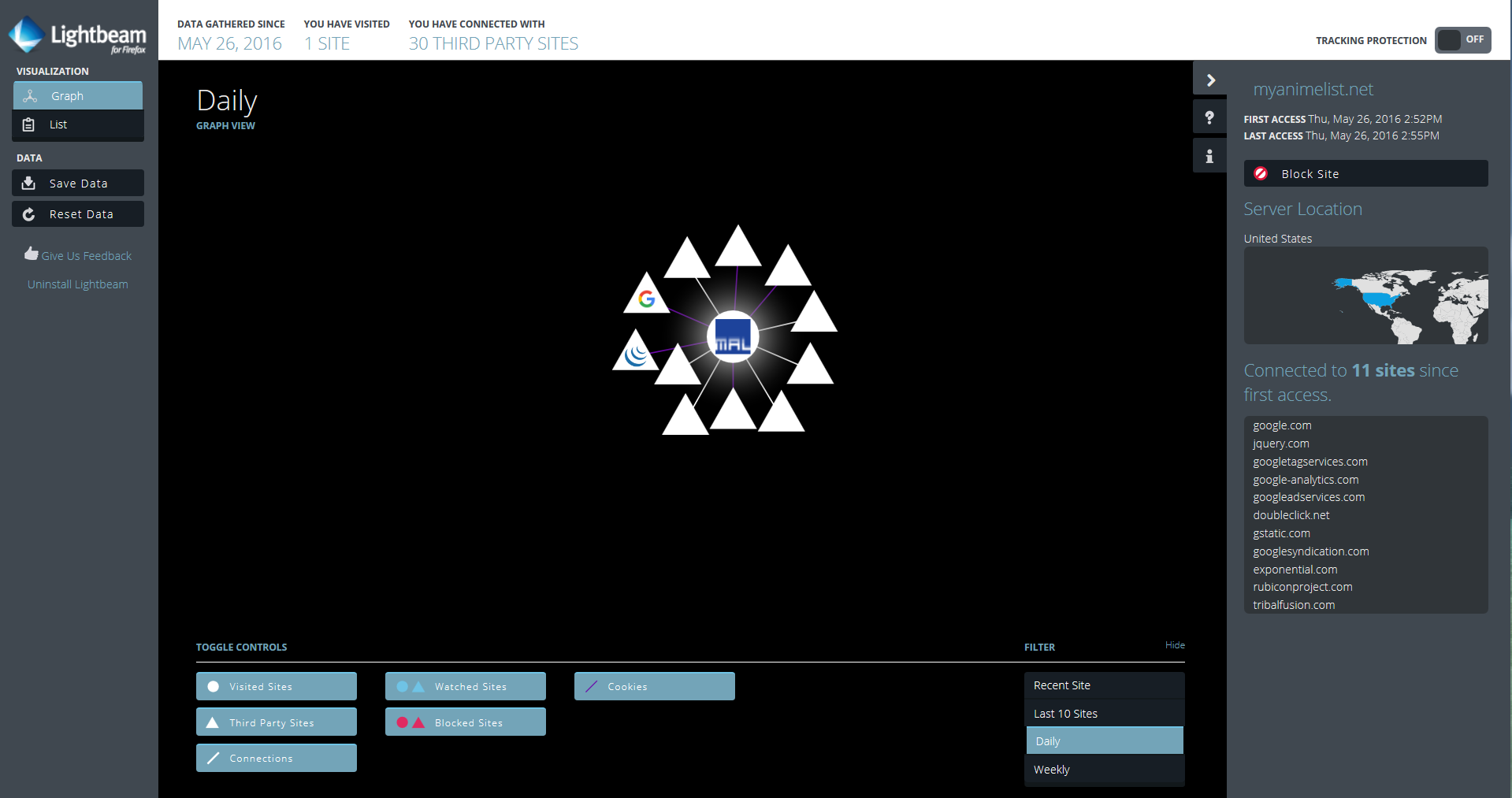Screen dimensions: 1512x798
Task: Hide the filter controls panel
Action: (1175, 645)
